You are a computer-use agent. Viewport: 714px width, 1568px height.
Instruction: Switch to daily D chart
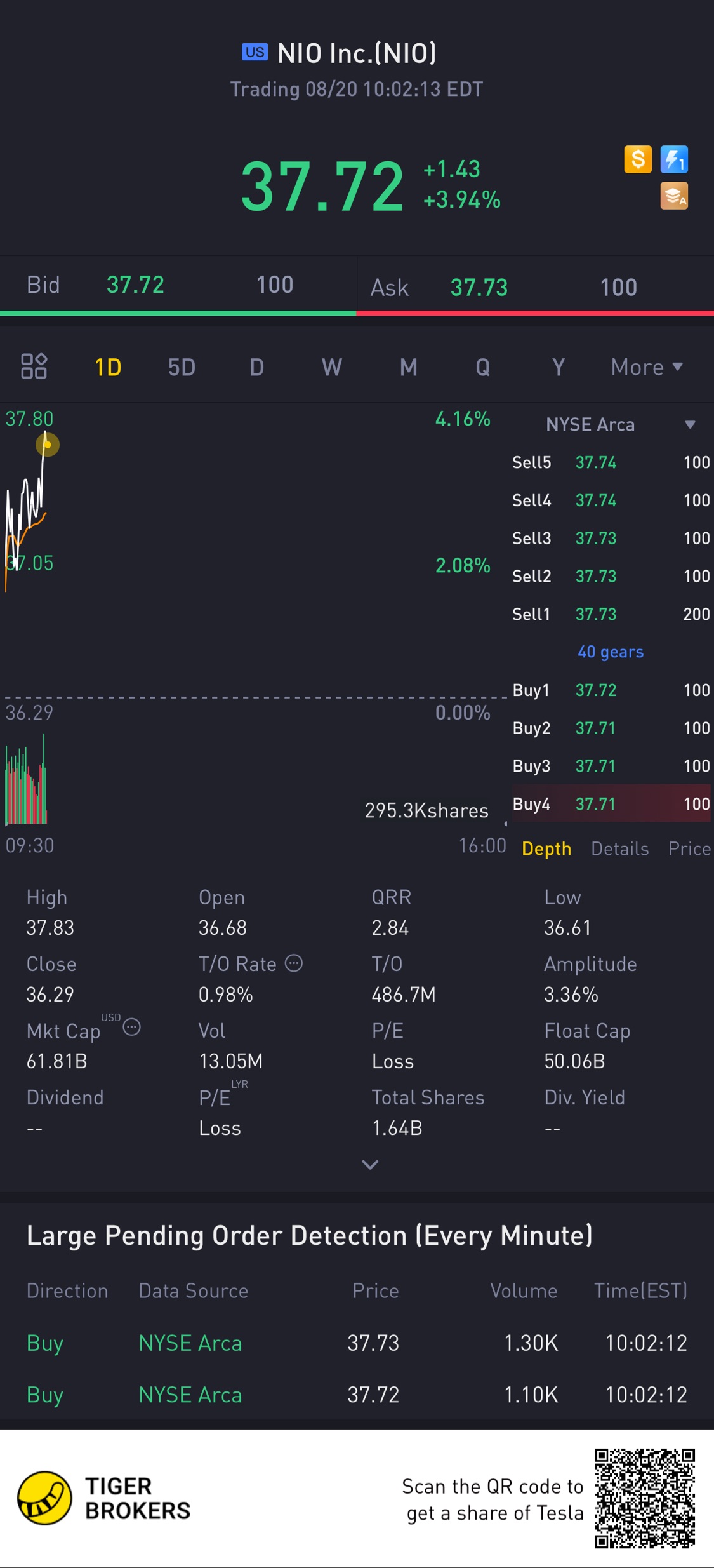coord(256,367)
